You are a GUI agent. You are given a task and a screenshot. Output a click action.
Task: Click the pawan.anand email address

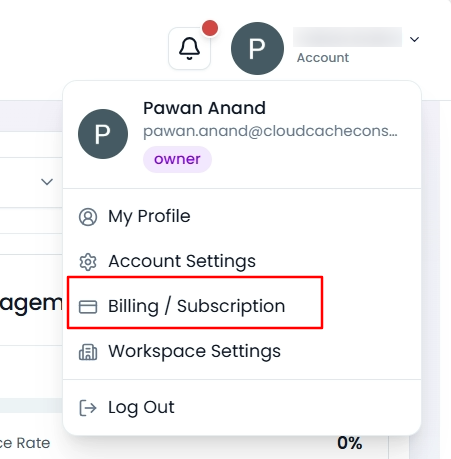click(270, 131)
